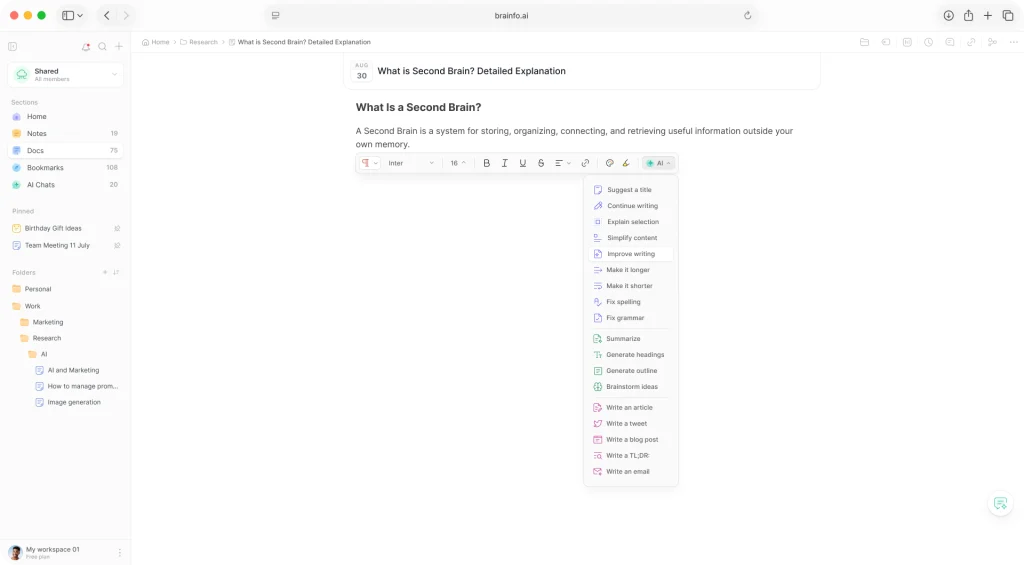Select Fix spelling in AI menu
The height and width of the screenshot is (565, 1024).
(630, 302)
